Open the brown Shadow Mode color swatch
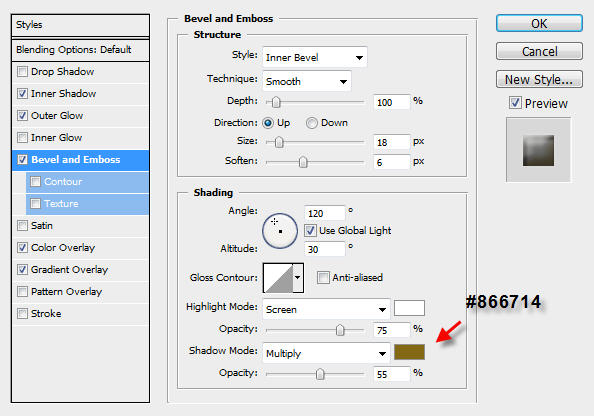Viewport: 594px width, 416px height. point(409,352)
